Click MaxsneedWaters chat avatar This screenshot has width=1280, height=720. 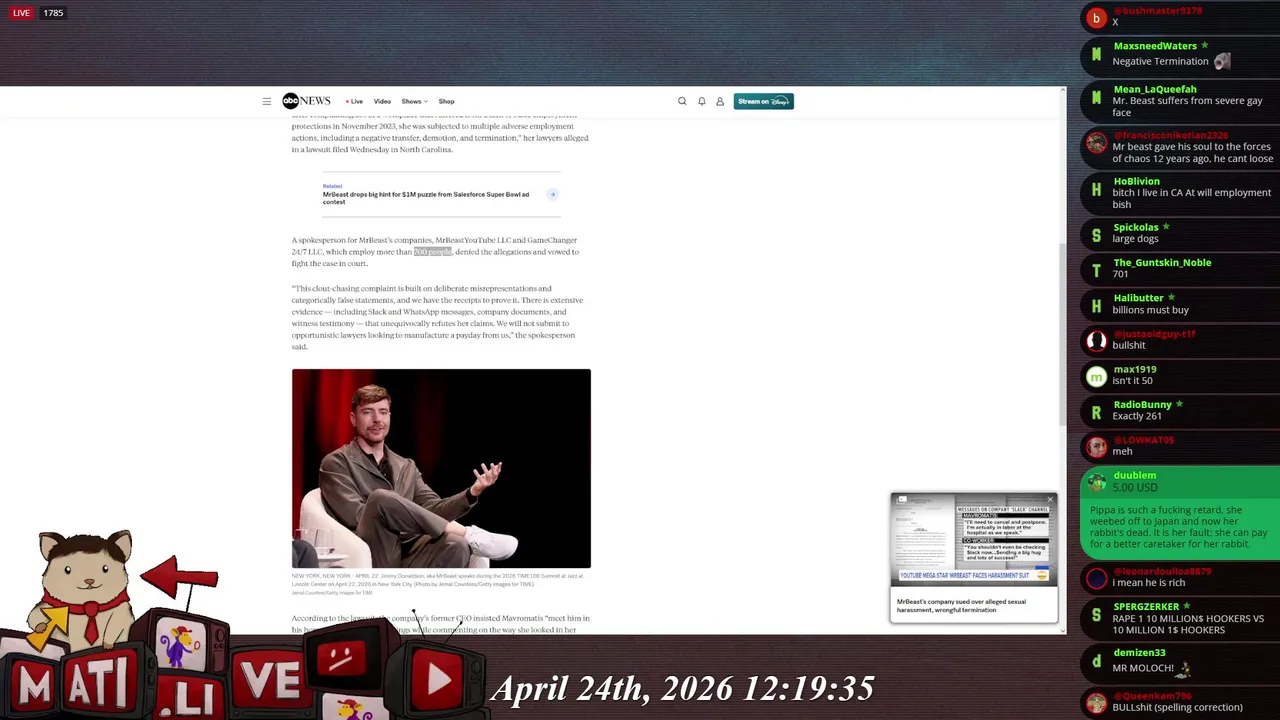pyautogui.click(x=1097, y=54)
